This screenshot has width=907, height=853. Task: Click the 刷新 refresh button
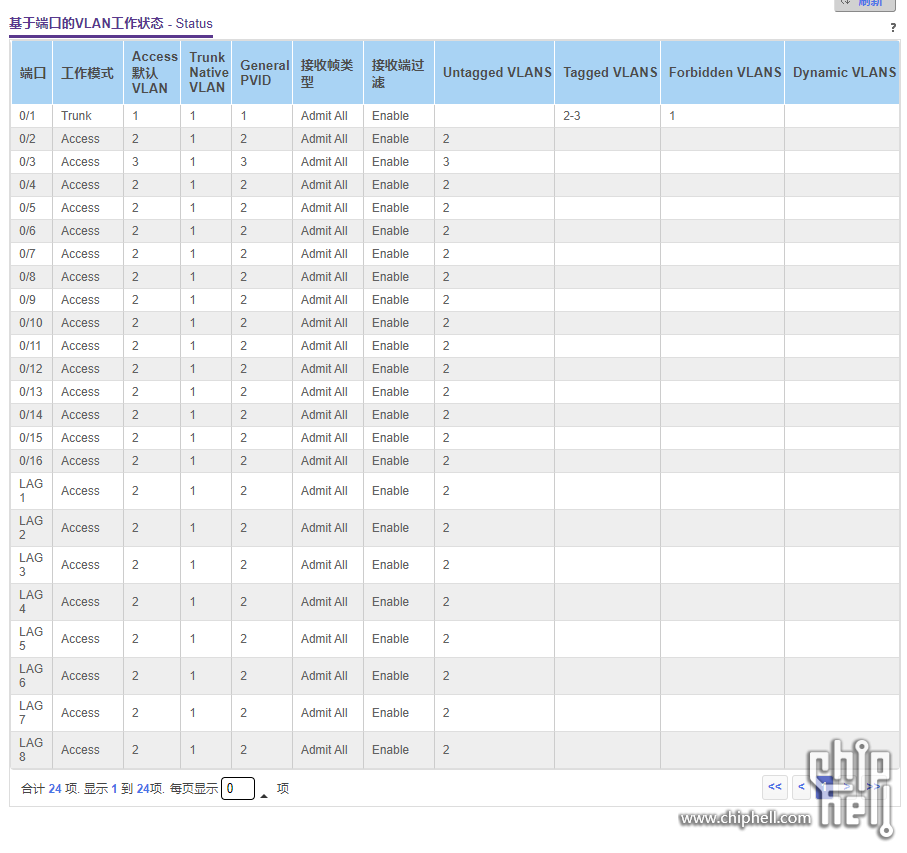(864, 3)
